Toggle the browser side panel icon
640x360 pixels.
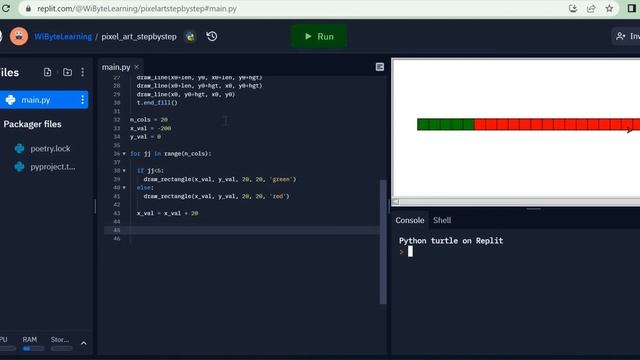(x=632, y=9)
